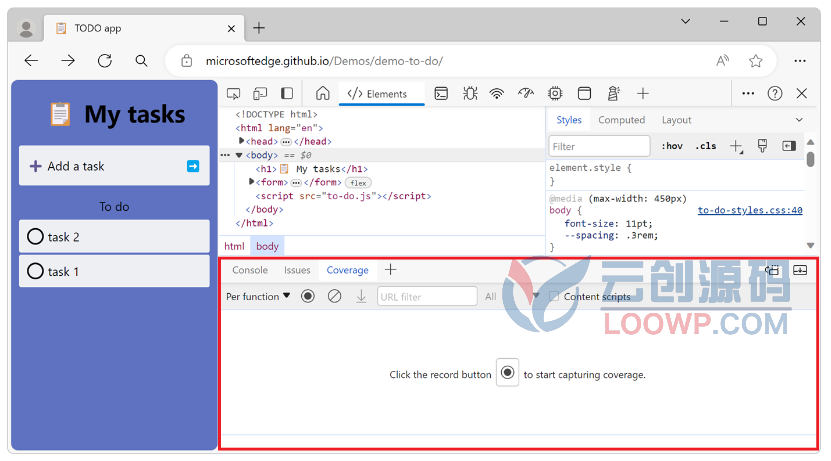
Task: Select the Coverage tab
Action: coord(347,270)
